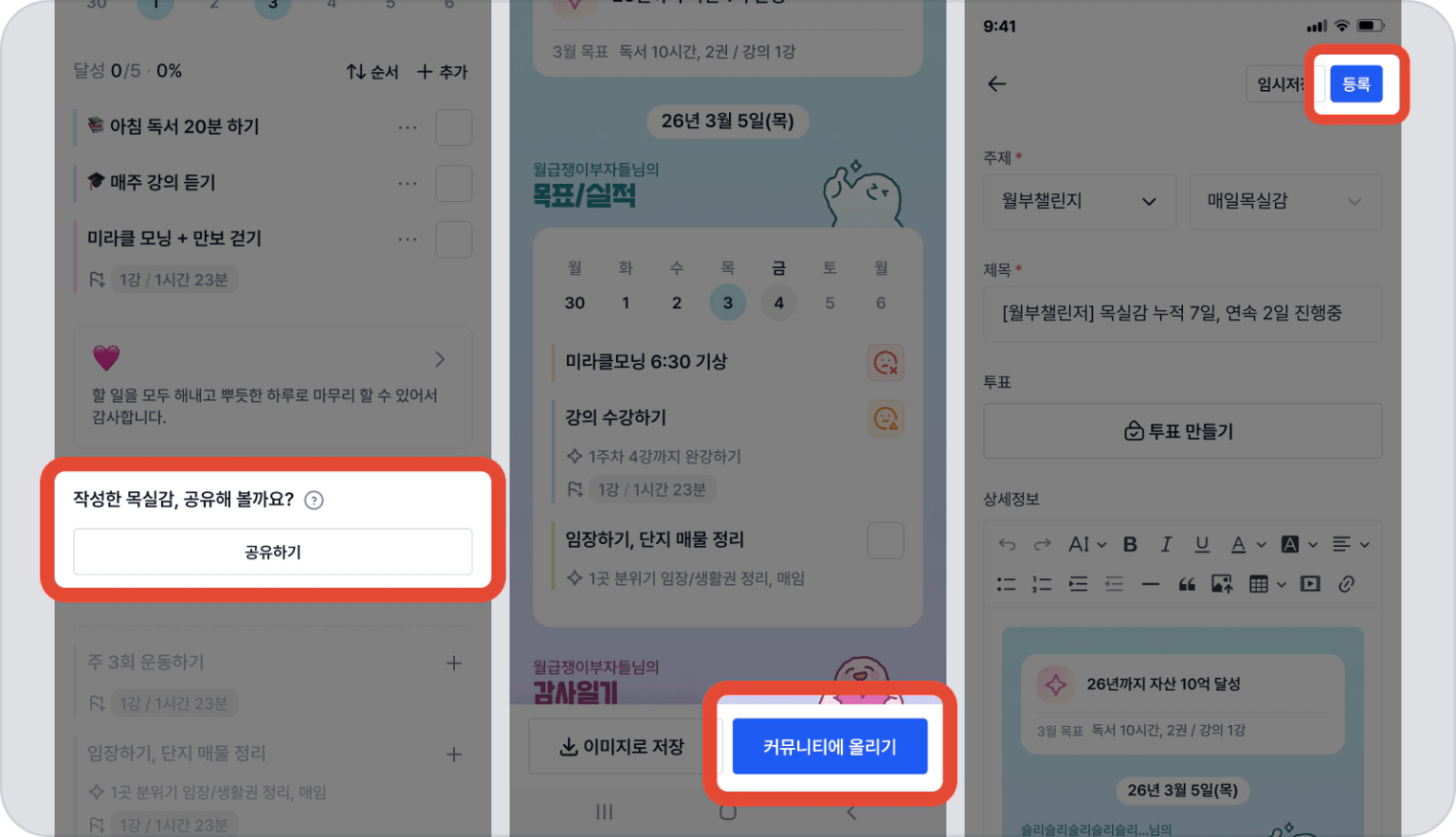Select date 4 금 in week calendar

pos(779,303)
